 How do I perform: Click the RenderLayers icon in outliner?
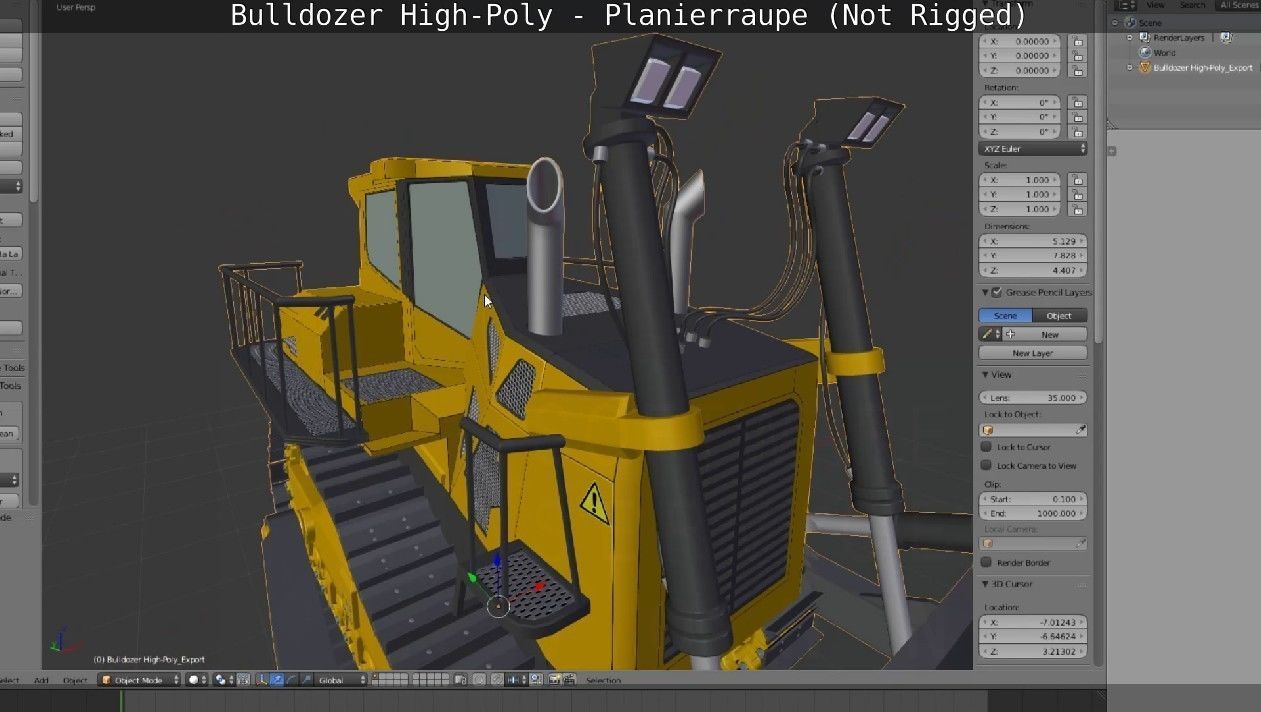[x=1145, y=37]
